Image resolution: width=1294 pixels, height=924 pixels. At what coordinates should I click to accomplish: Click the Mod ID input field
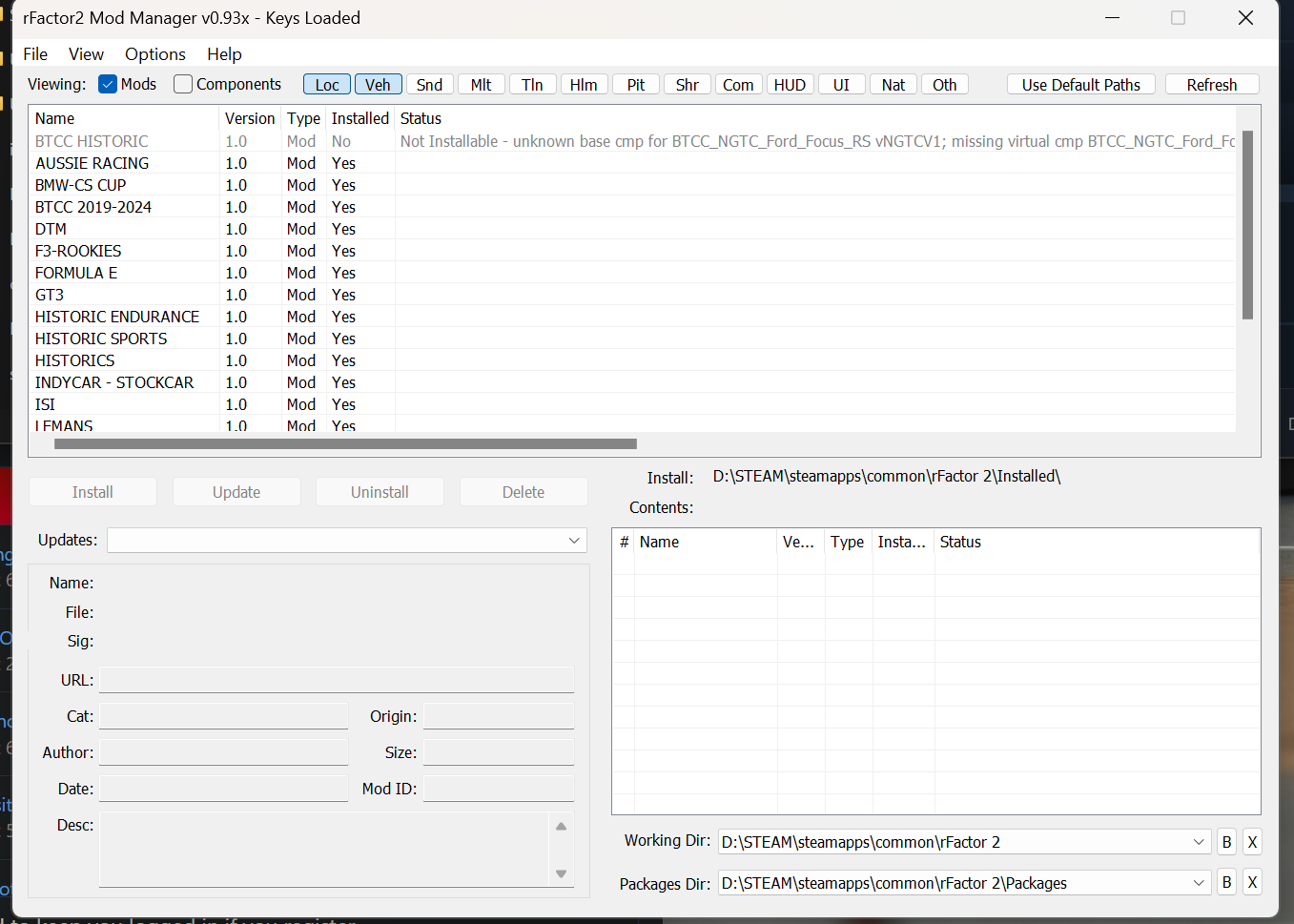coord(499,789)
